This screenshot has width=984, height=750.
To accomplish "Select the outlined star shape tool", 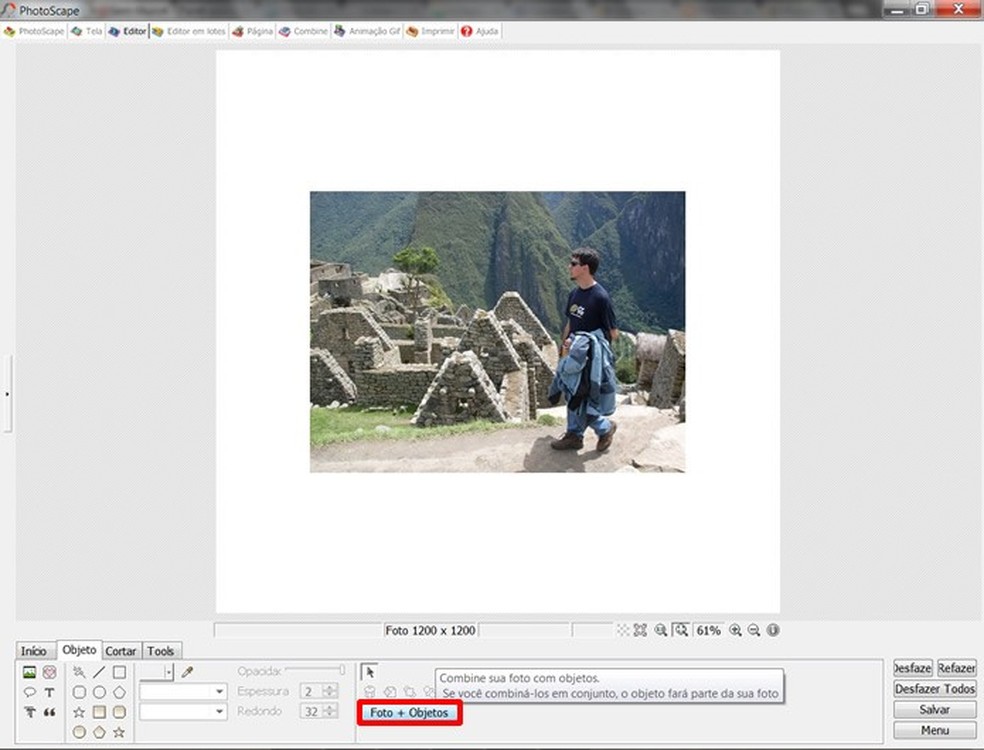I will click(x=79, y=712).
